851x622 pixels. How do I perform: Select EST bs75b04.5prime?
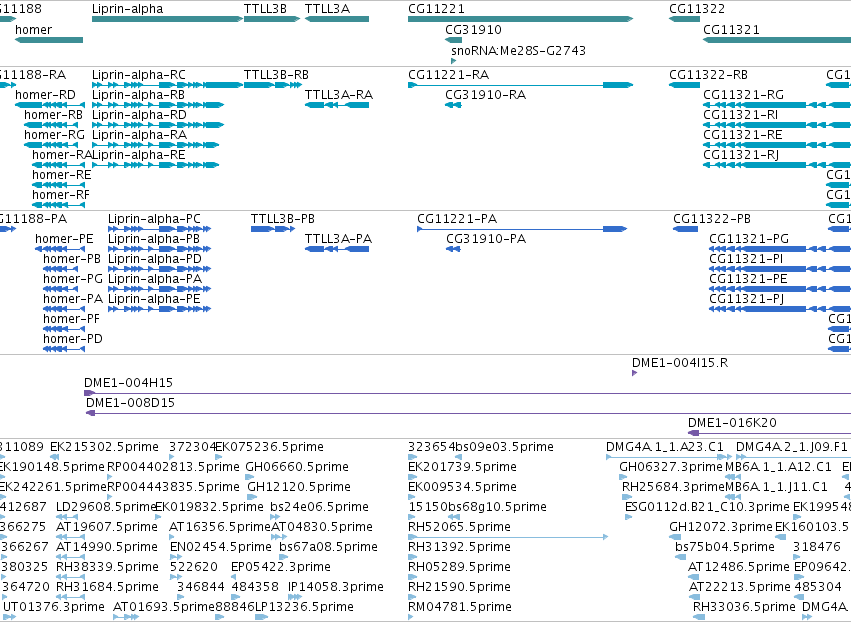coord(725,547)
